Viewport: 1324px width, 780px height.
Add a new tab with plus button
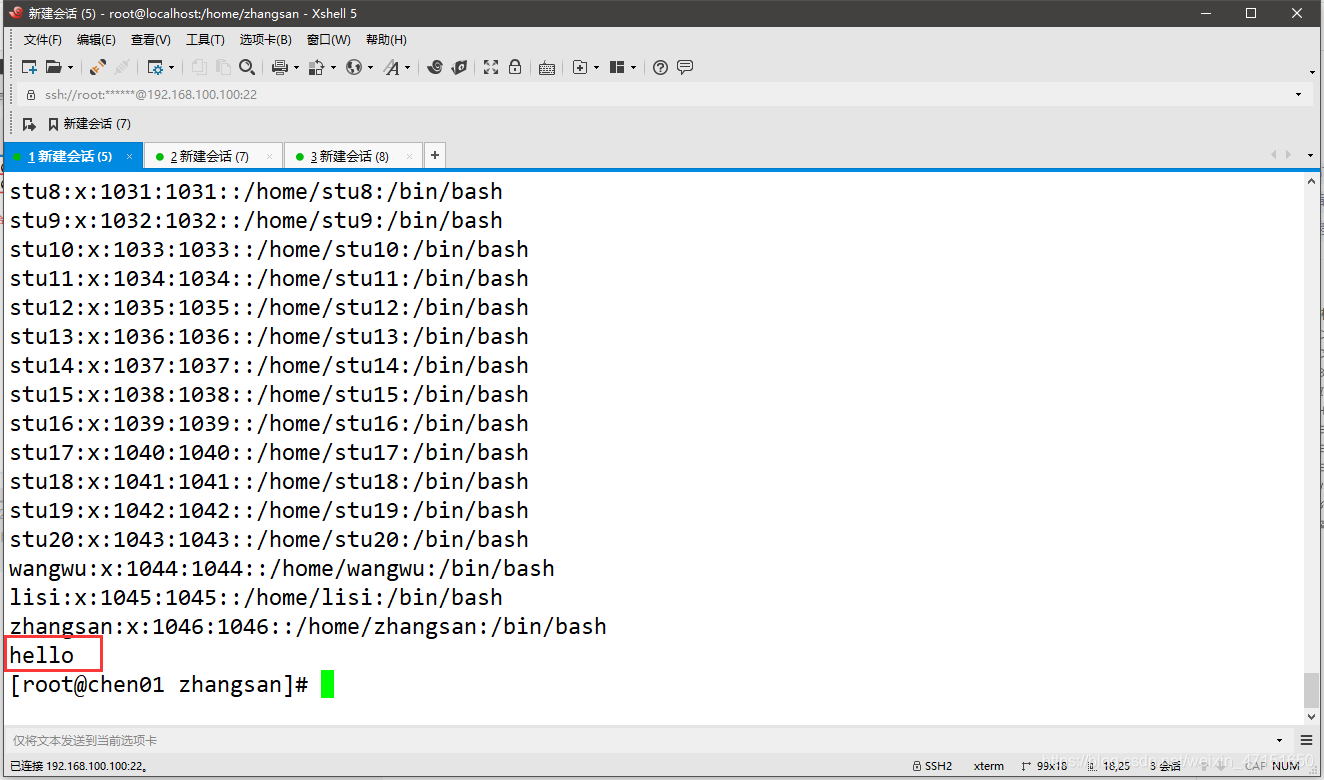coord(434,155)
